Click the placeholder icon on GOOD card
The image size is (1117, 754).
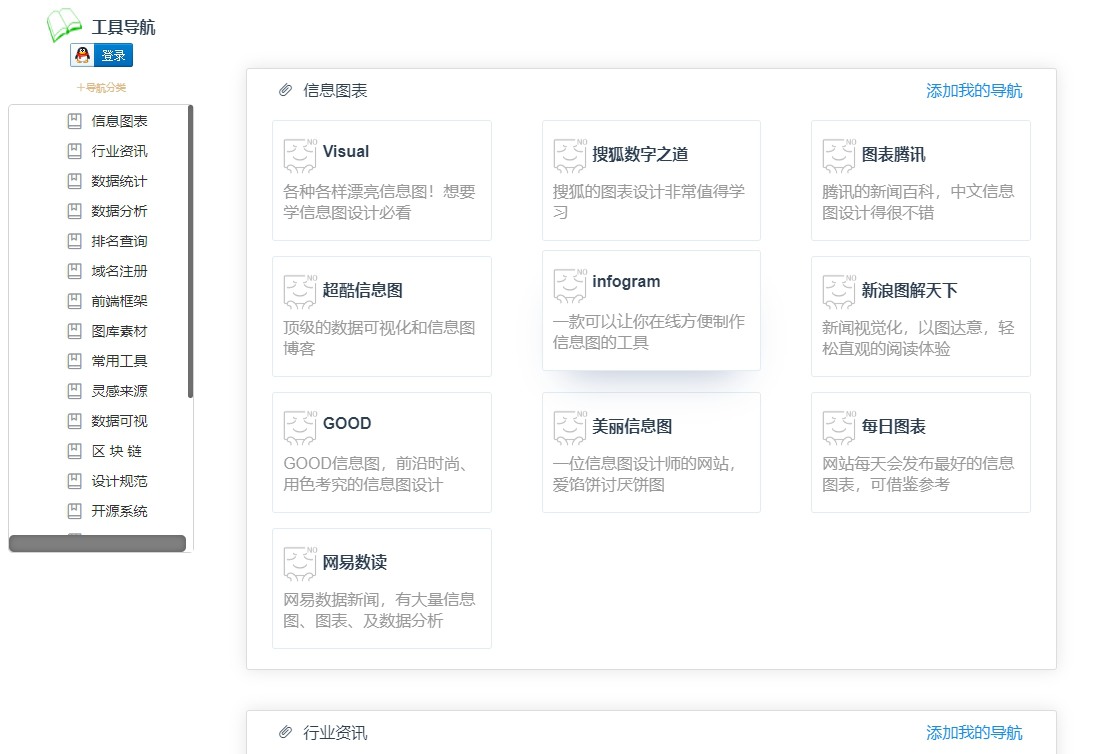point(300,428)
